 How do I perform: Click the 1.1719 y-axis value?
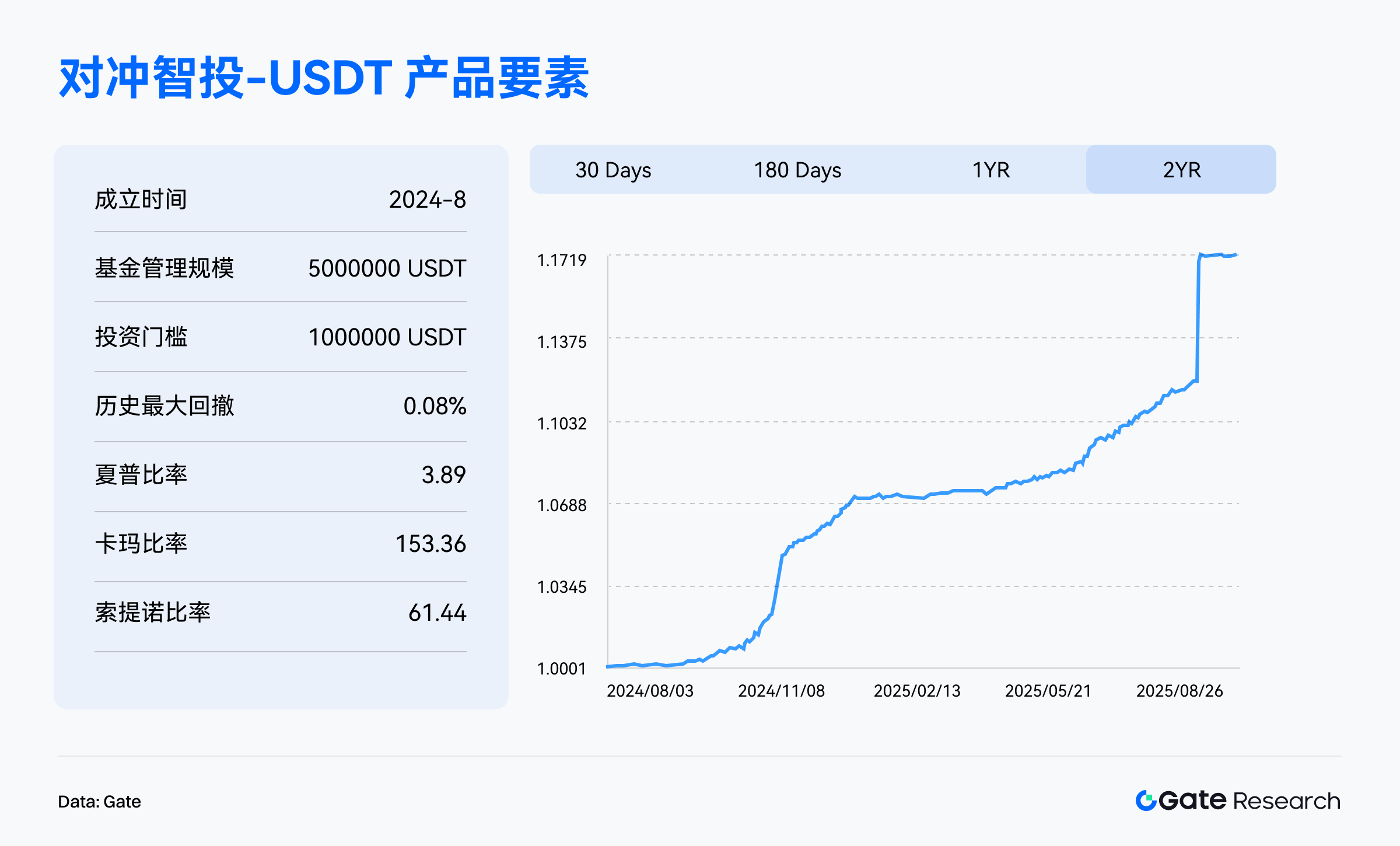[561, 260]
